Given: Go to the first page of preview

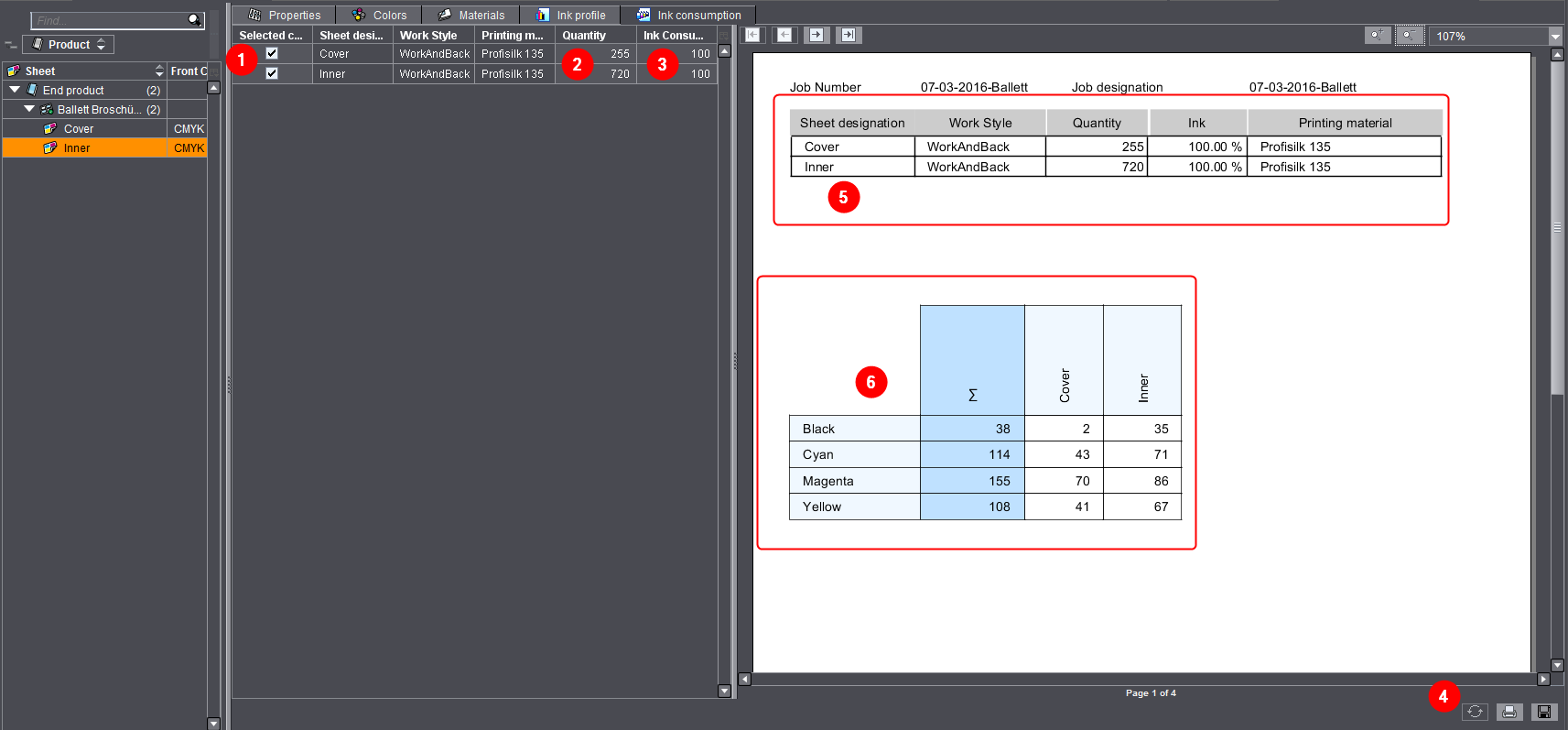Looking at the screenshot, I should click(x=752, y=35).
